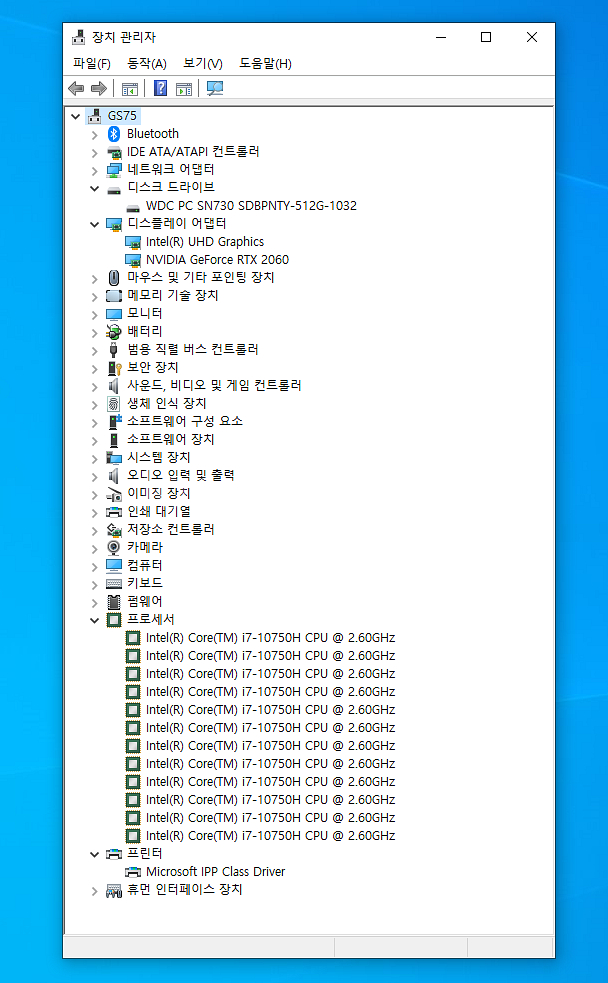Click the 카메라 webcam icon
Viewport: 608px width, 983px height.
pyautogui.click(x=113, y=547)
